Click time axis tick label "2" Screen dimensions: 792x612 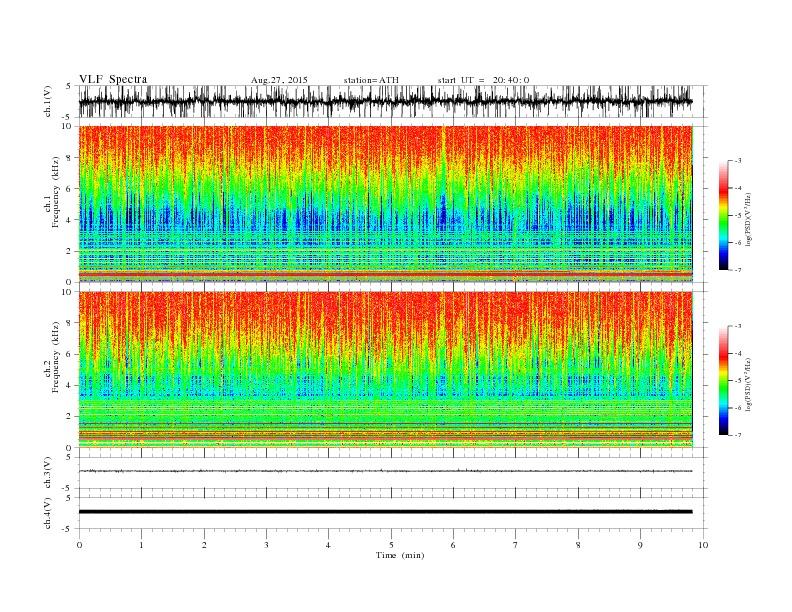204,545
